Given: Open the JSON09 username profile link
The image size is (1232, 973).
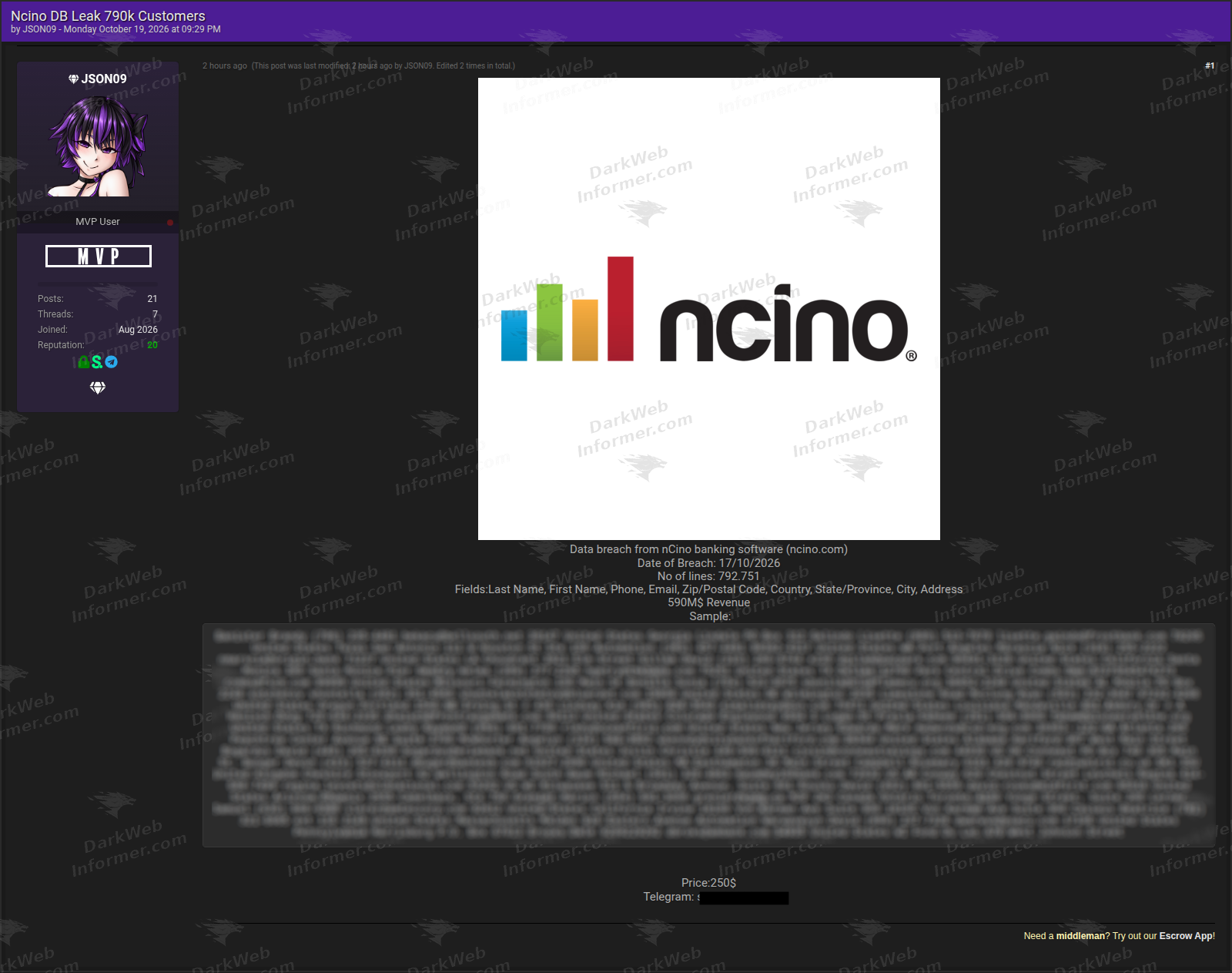Looking at the screenshot, I should pyautogui.click(x=104, y=79).
